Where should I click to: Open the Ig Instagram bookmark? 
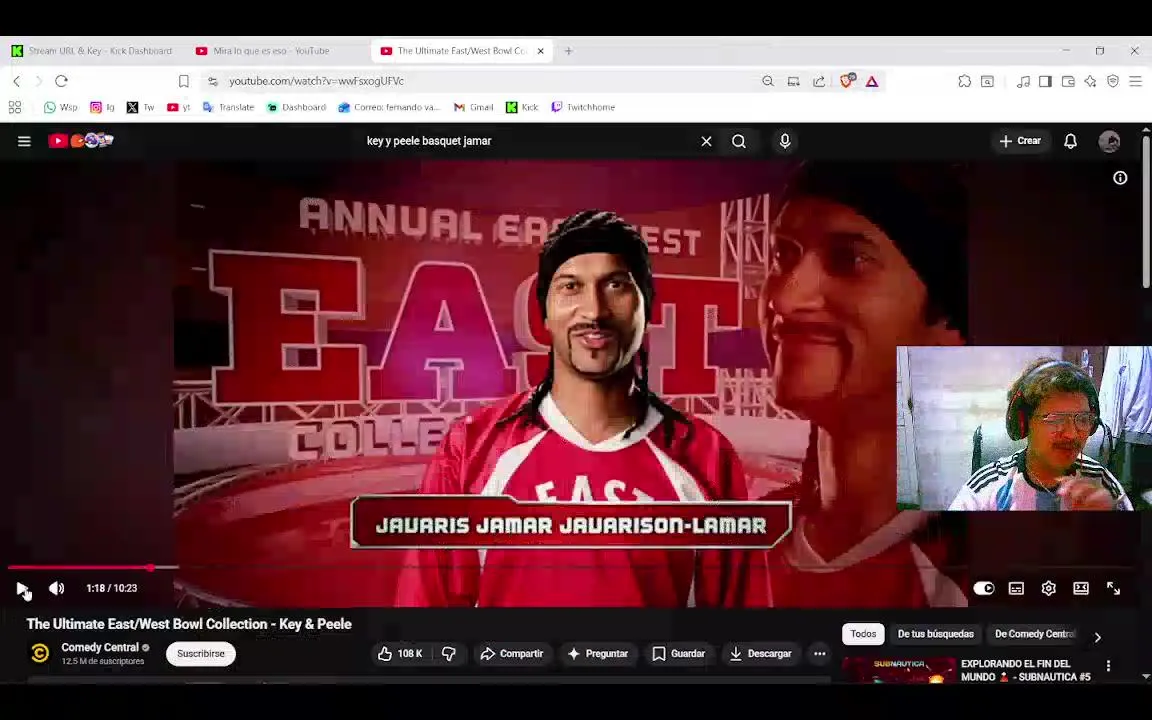(102, 107)
